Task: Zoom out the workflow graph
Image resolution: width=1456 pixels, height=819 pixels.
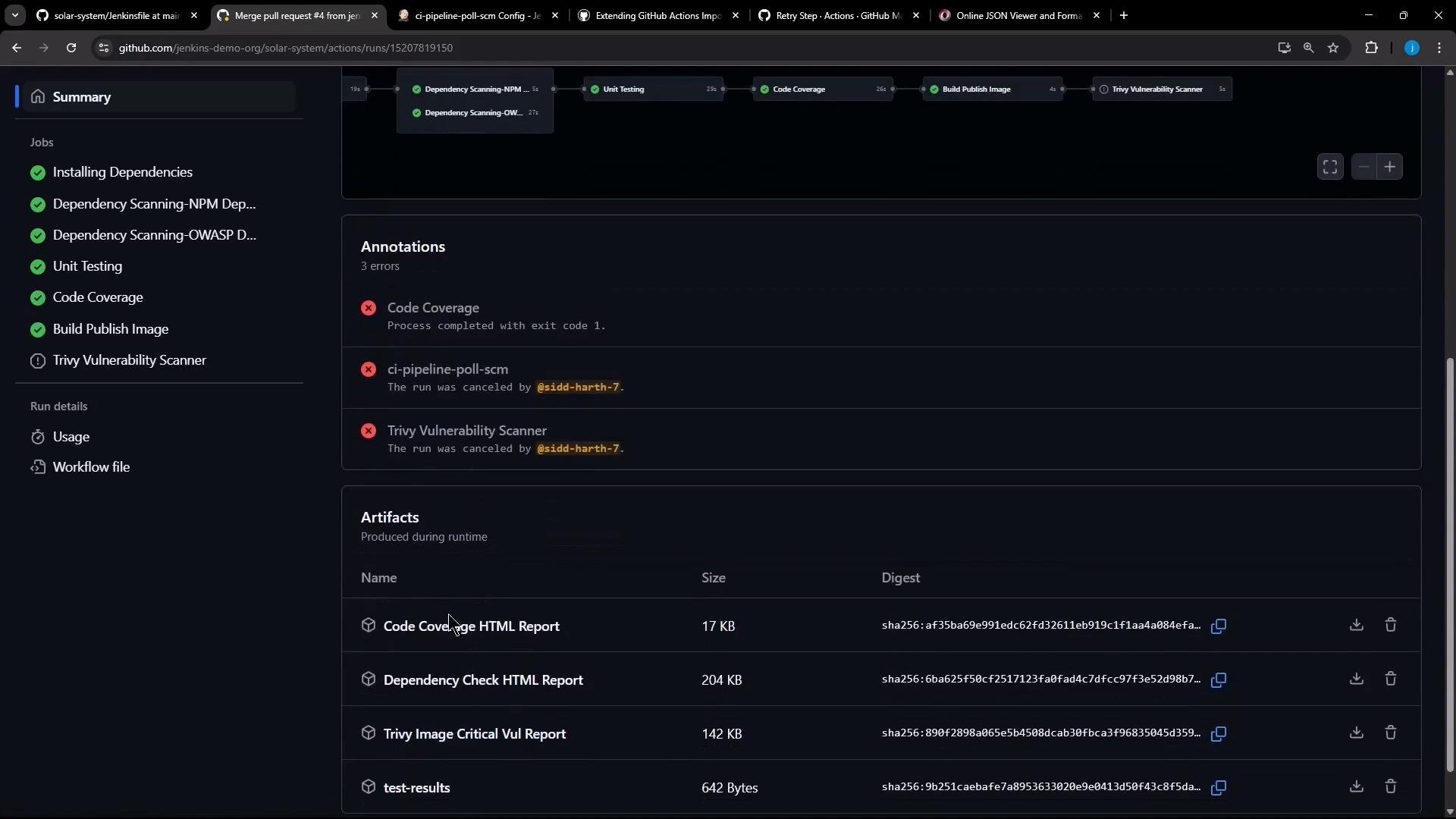Action: [x=1364, y=167]
